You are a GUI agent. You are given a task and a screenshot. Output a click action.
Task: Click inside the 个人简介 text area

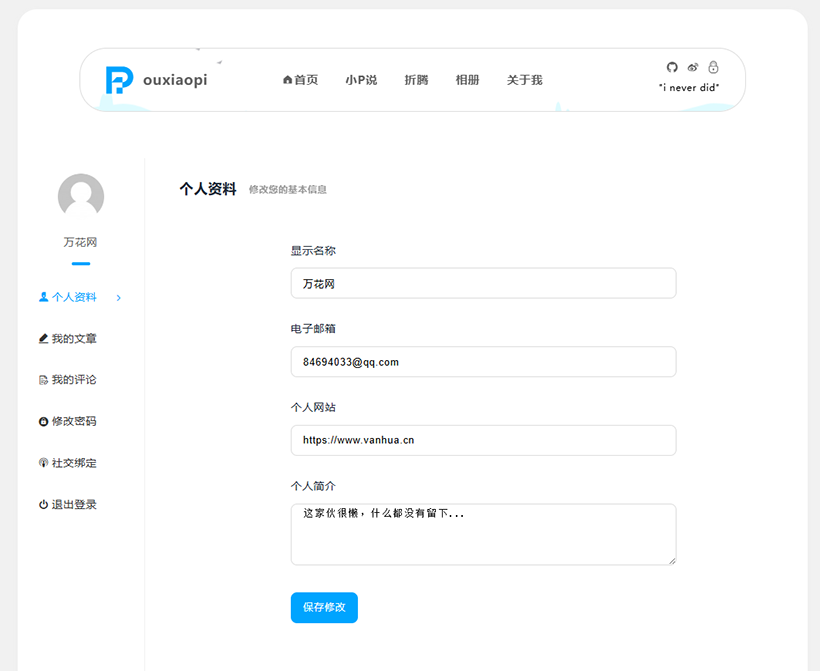click(483, 535)
